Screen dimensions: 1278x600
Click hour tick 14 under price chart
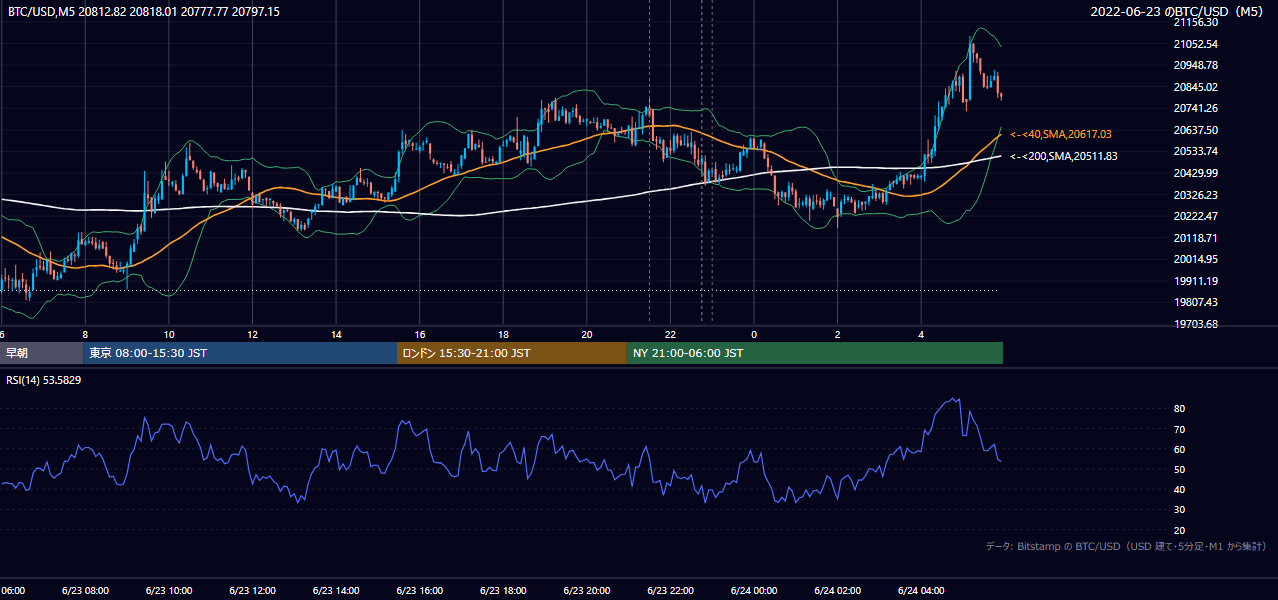click(336, 335)
